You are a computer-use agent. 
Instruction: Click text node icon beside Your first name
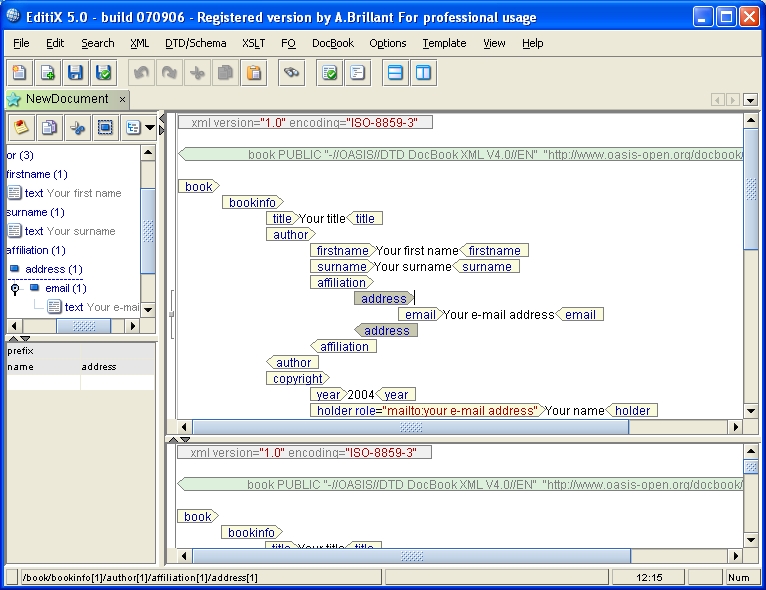click(x=15, y=193)
